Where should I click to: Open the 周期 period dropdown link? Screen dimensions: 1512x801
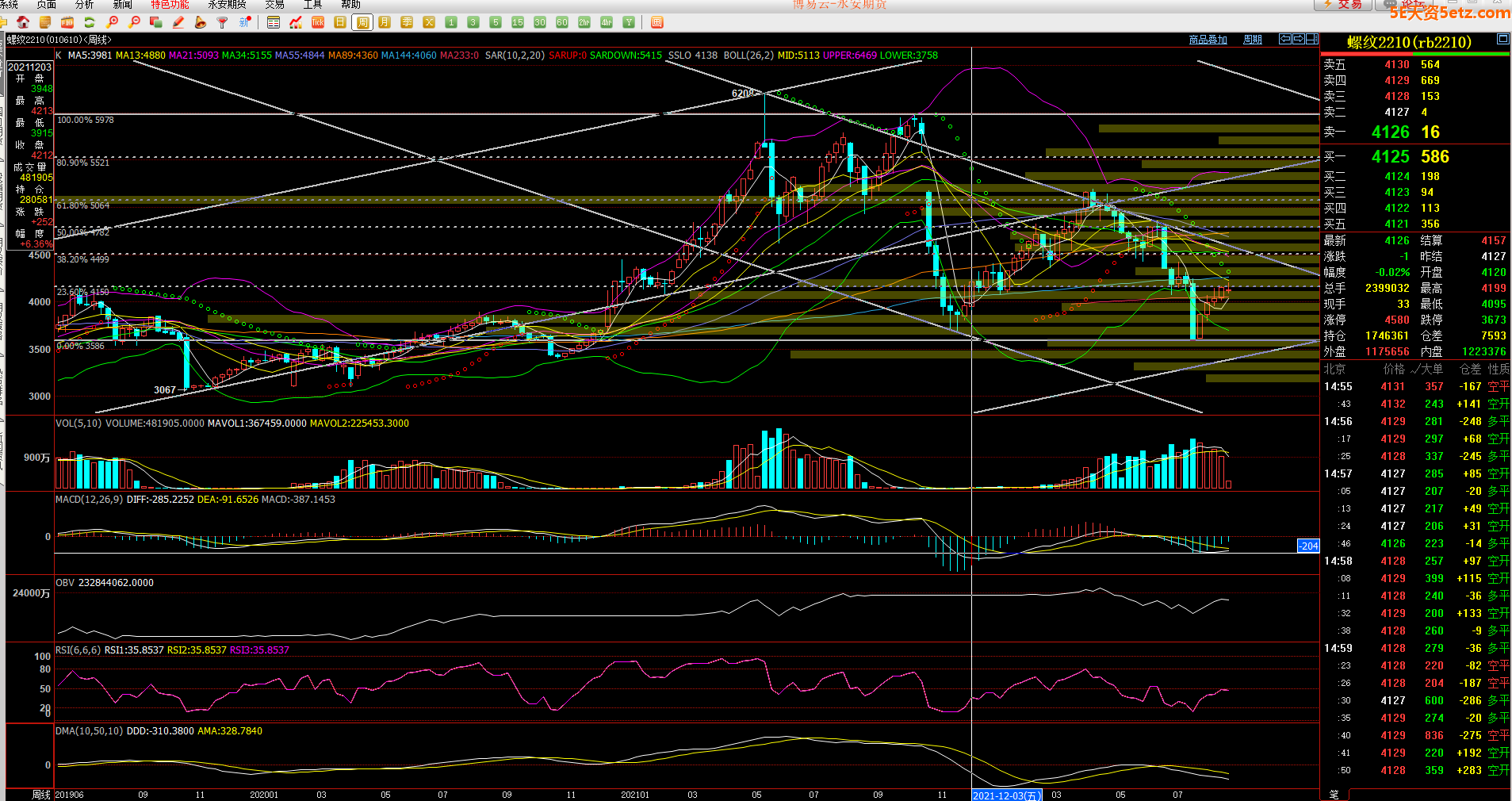(x=1253, y=40)
